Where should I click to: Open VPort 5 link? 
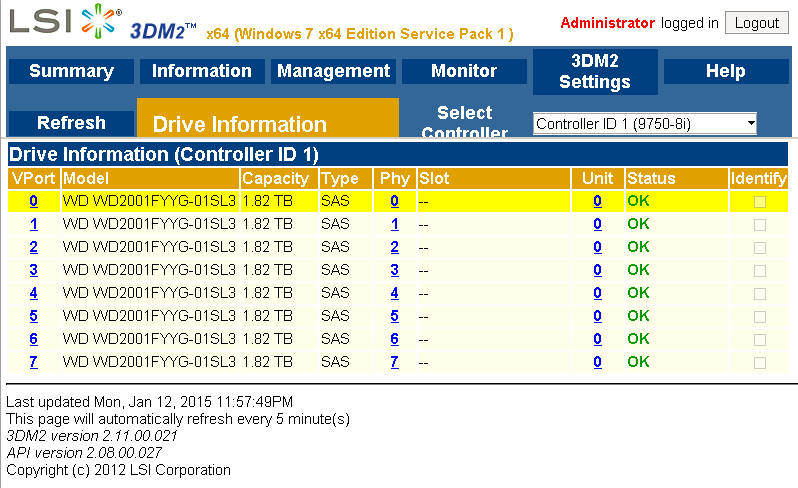point(34,316)
